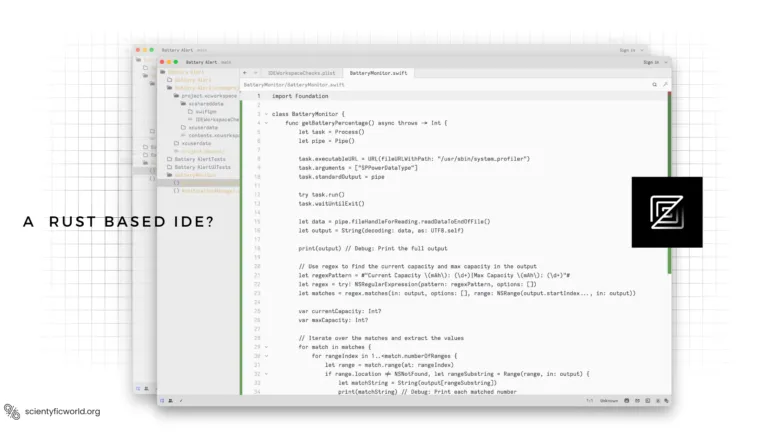Click the editor vertical scrollbar thumb
768x432 pixels.
(x=669, y=182)
